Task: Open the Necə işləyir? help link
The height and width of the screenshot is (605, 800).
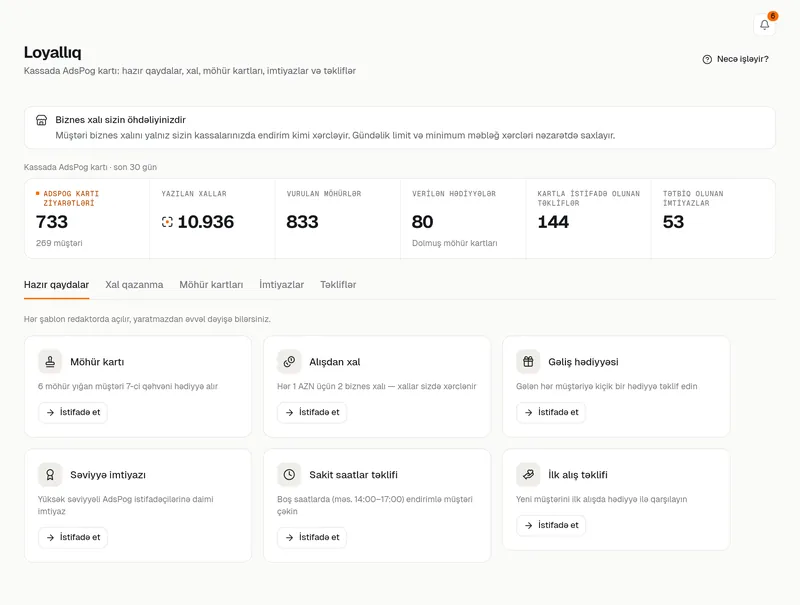Action: click(x=735, y=59)
